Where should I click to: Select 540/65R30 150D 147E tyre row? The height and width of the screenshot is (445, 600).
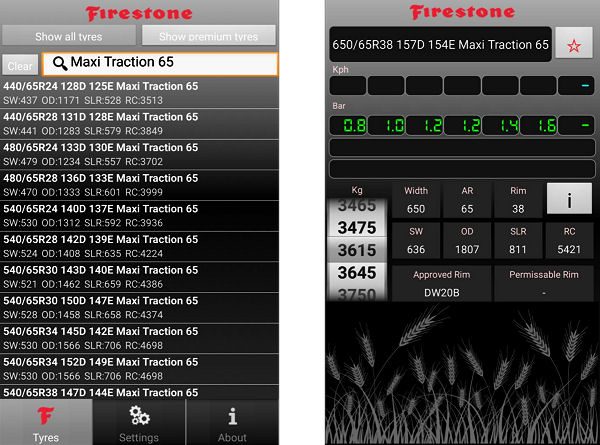[139, 308]
